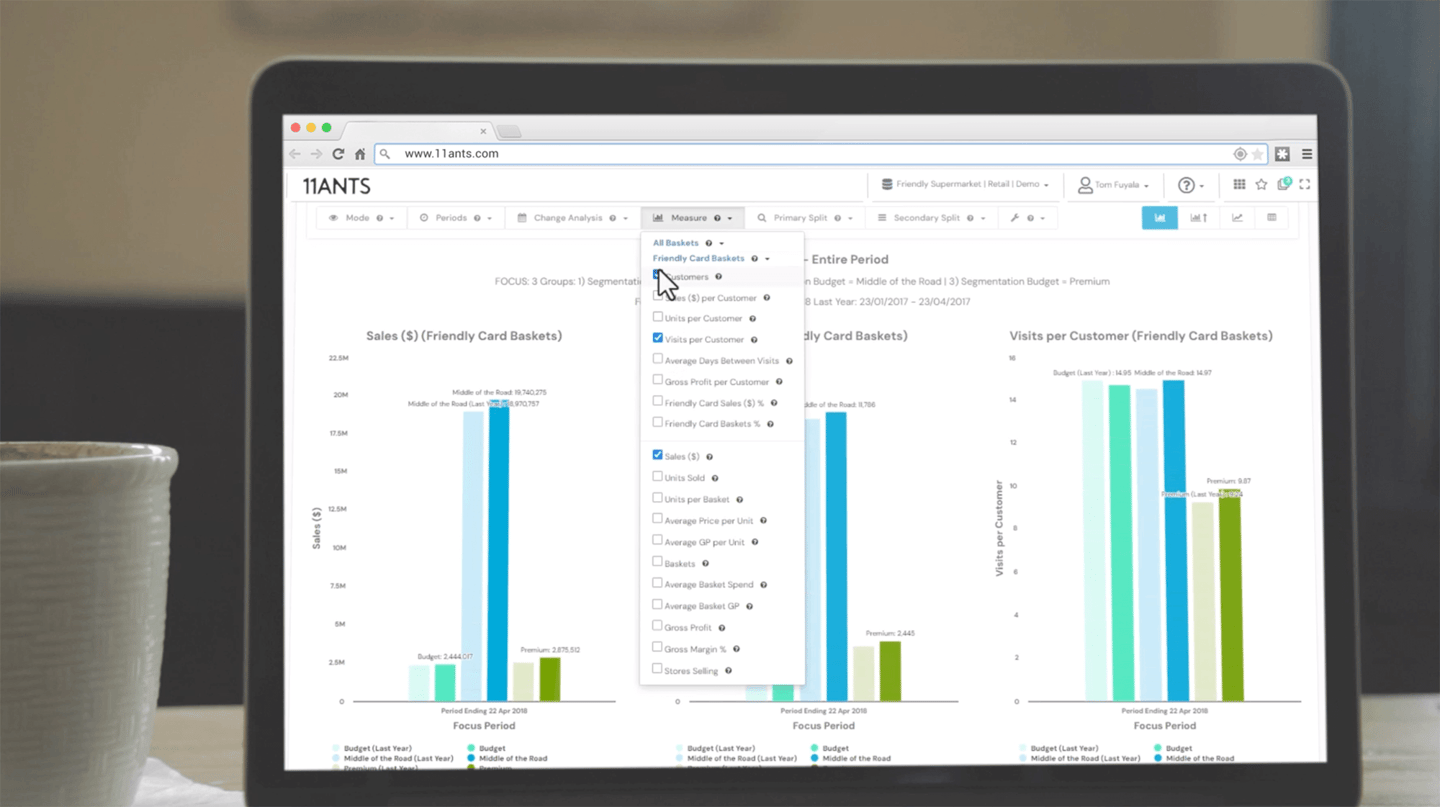Open Friendly Supermarket dataset selector

[965, 185]
